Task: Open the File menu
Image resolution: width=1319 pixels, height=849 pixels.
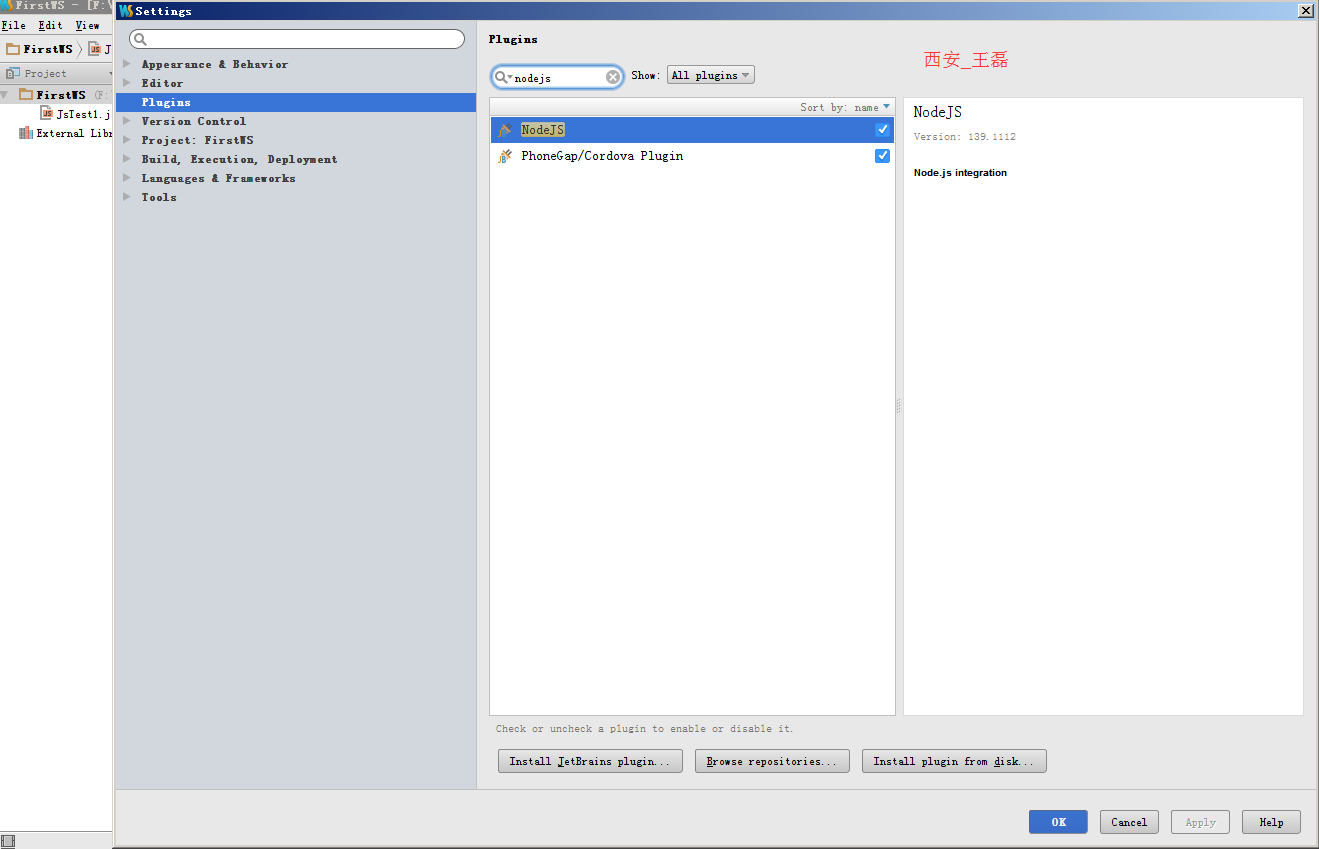Action: click(13, 25)
